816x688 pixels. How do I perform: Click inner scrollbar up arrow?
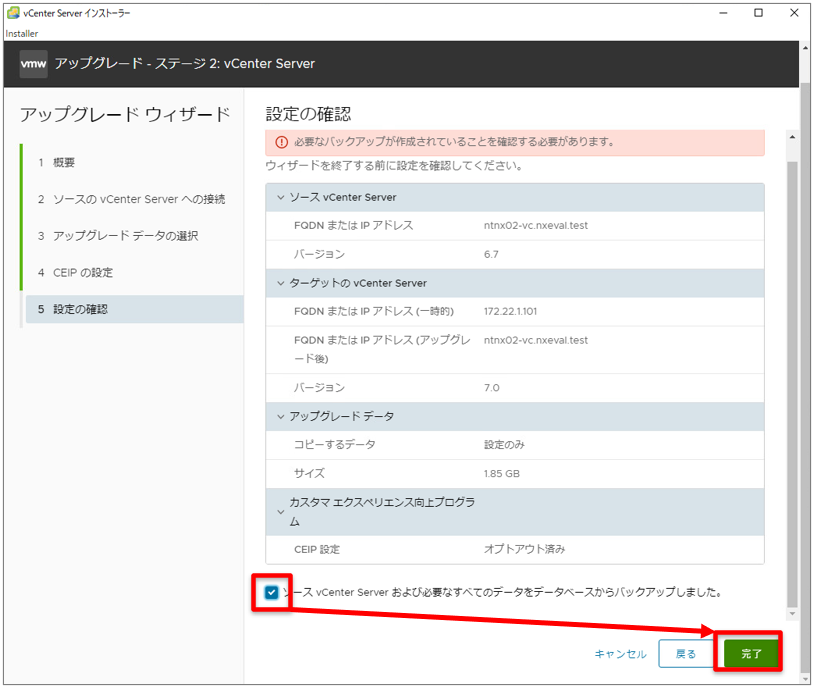(792, 137)
